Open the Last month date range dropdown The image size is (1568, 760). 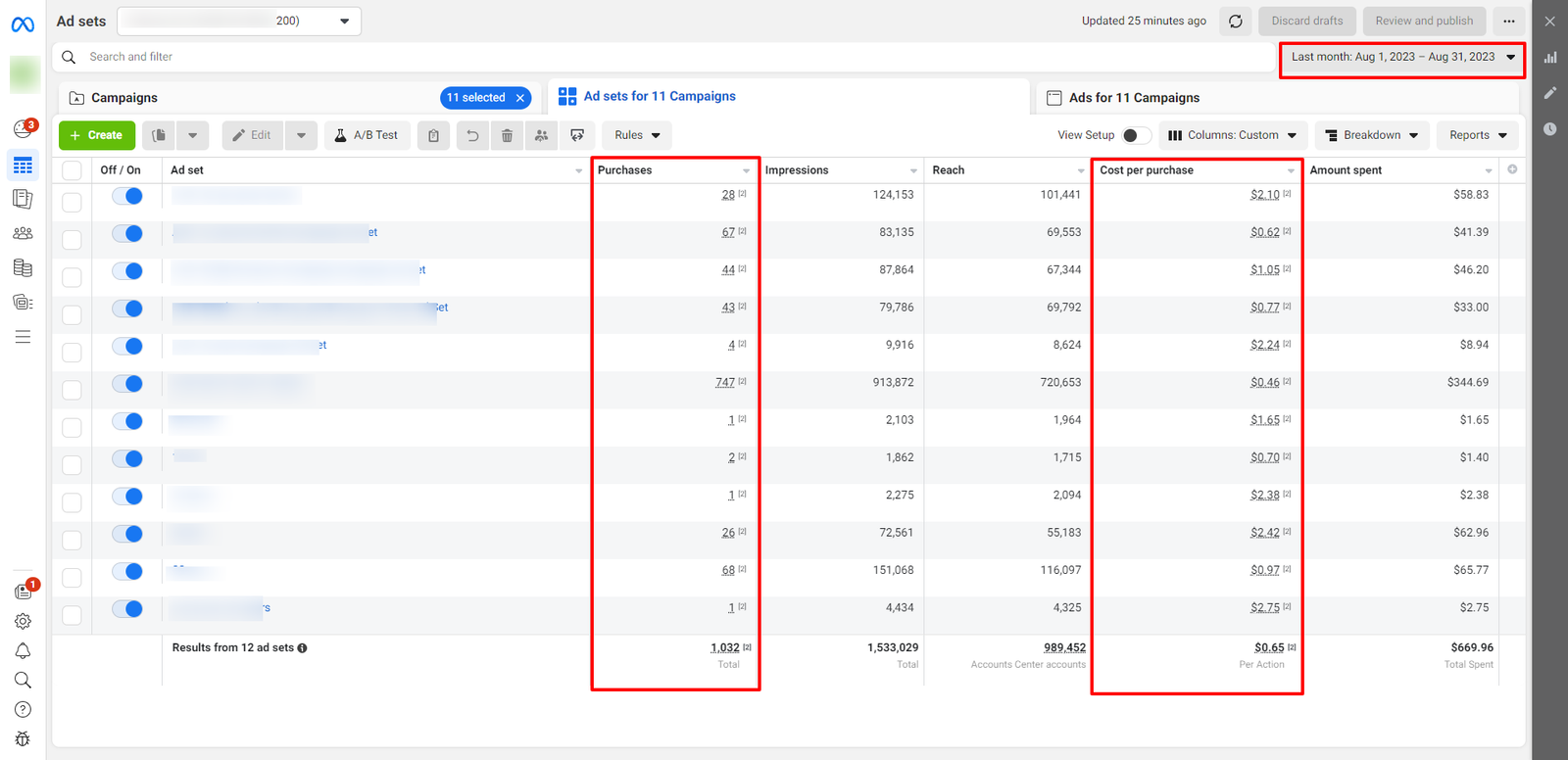[x=1402, y=57]
